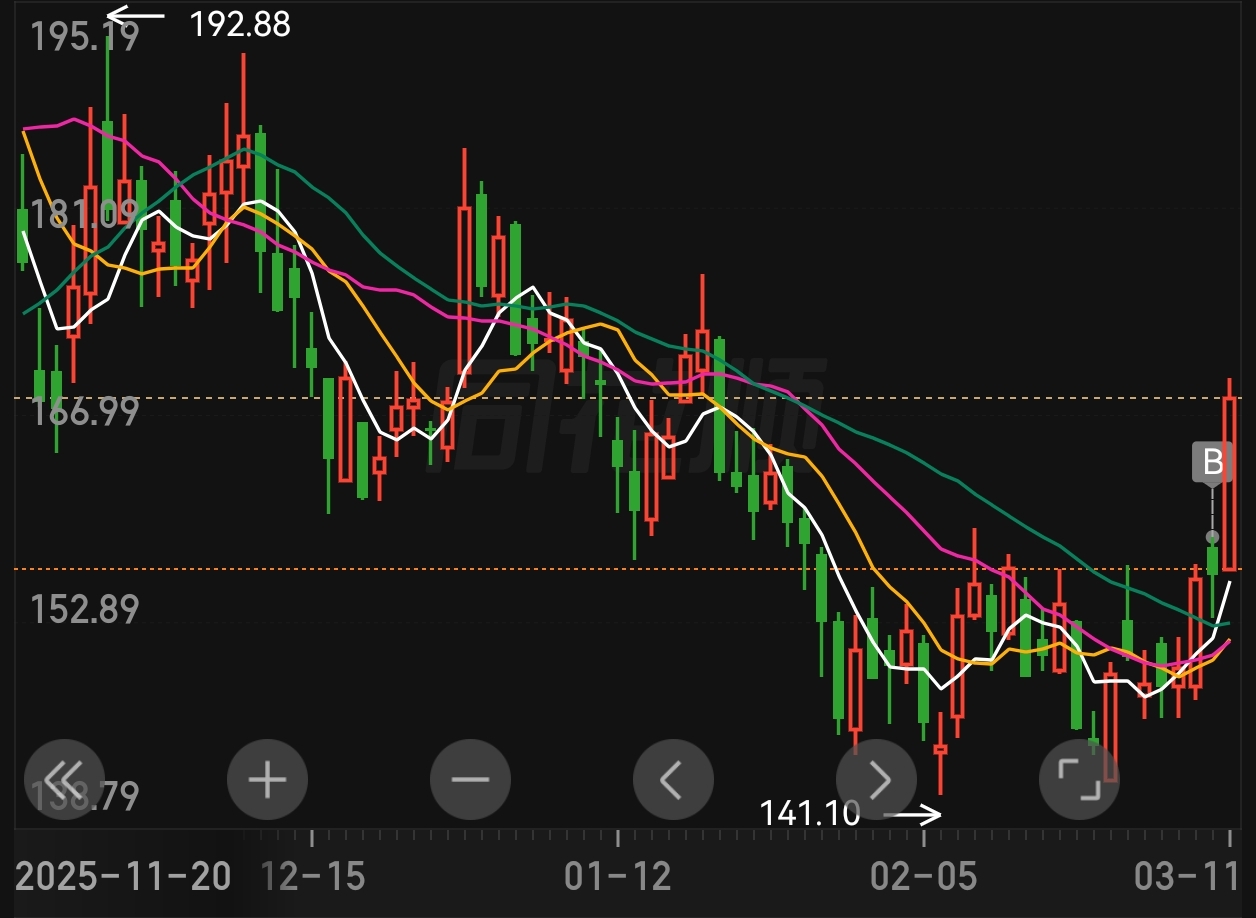
Task: Click the 181.09 price axis label
Action: (83, 214)
